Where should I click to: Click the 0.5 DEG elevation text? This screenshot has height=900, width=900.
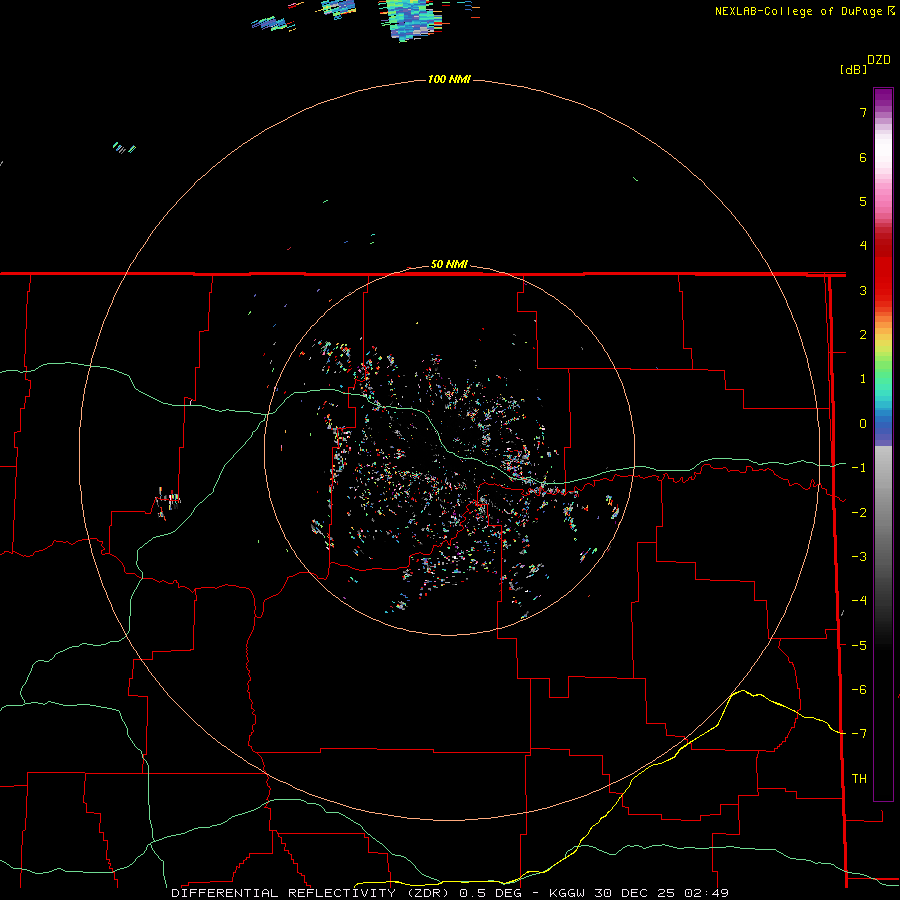490,893
